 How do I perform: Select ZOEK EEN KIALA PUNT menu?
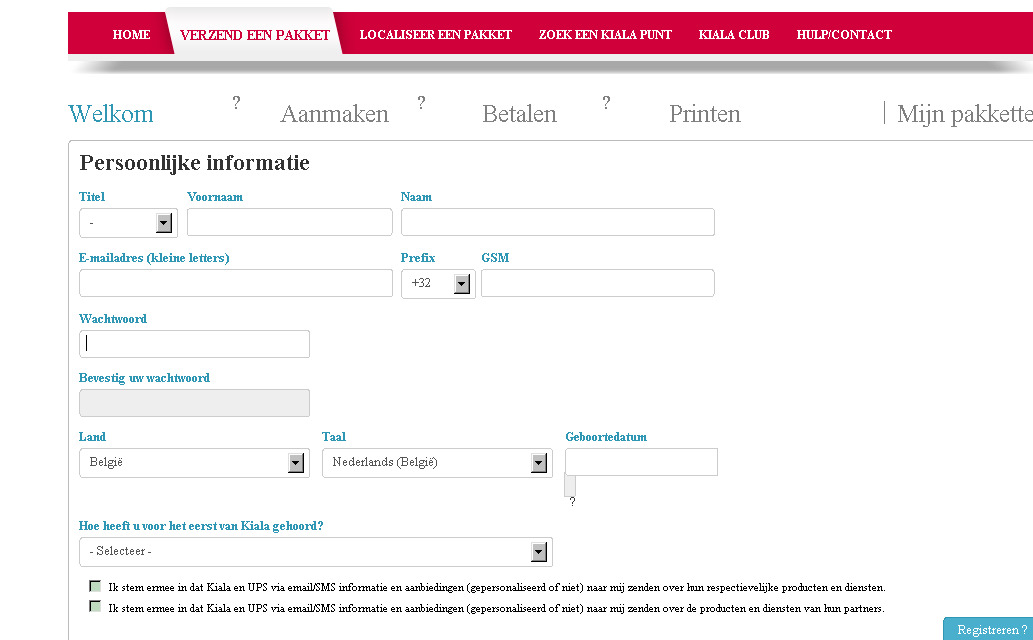point(605,35)
